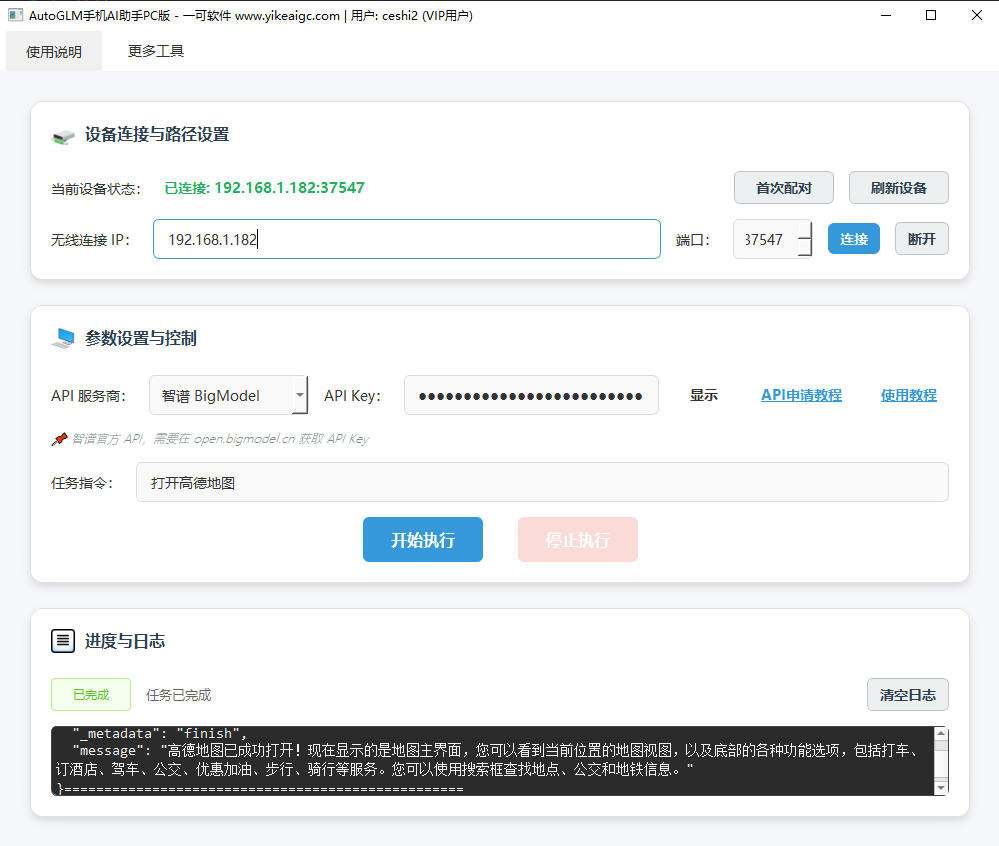Viewport: 999px width, 846px height.
Task: Switch to the 更多工具 tab
Action: click(x=154, y=50)
